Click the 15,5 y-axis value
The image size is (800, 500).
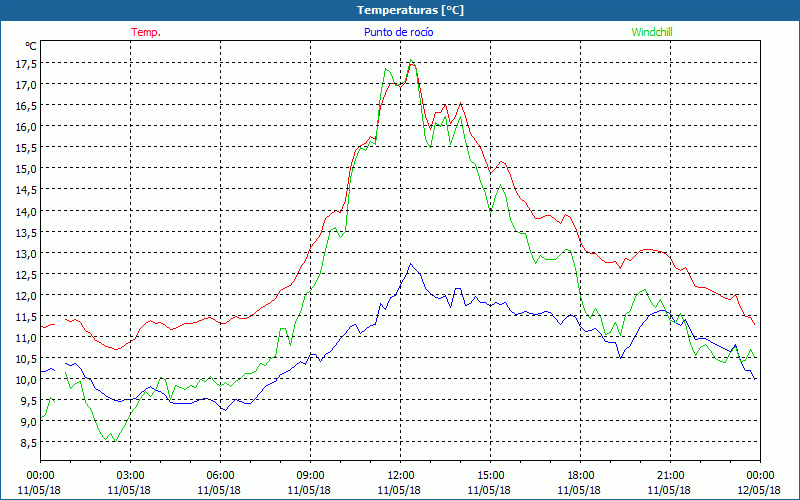[x=27, y=147]
